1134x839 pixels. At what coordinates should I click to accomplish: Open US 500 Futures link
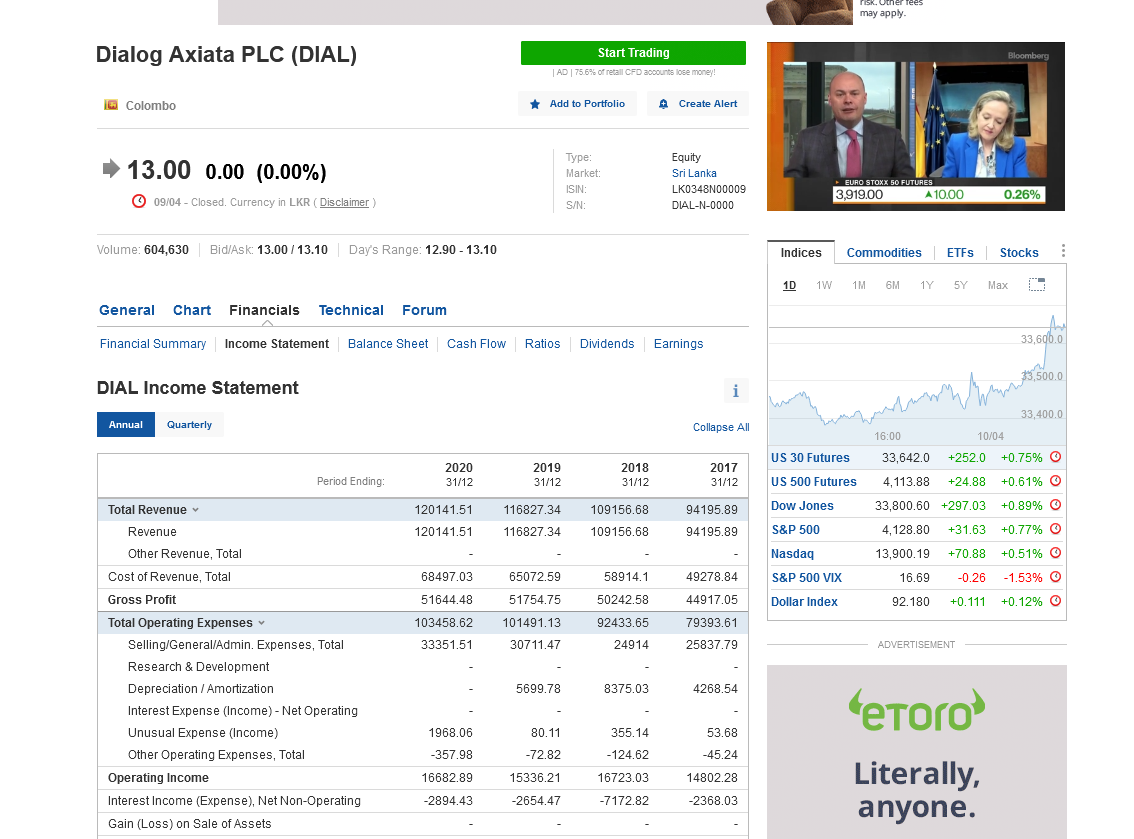[814, 482]
